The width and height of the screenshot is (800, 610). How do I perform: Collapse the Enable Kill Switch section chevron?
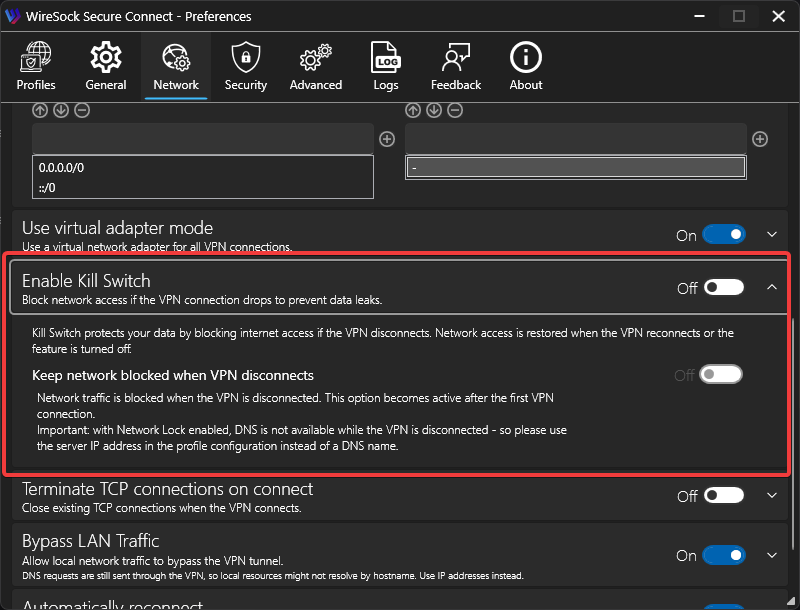(x=771, y=288)
